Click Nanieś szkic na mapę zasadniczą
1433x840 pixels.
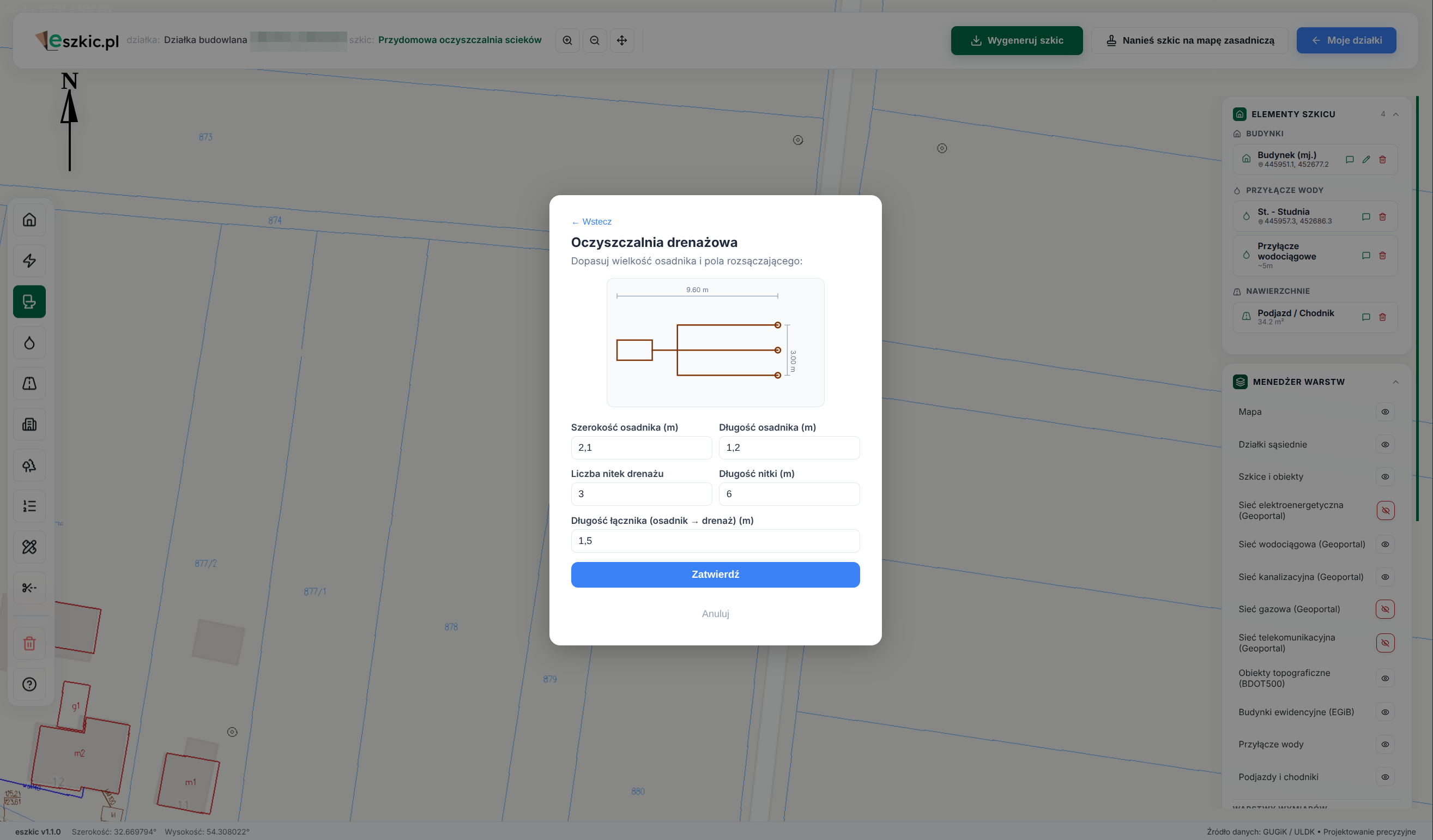click(1189, 40)
